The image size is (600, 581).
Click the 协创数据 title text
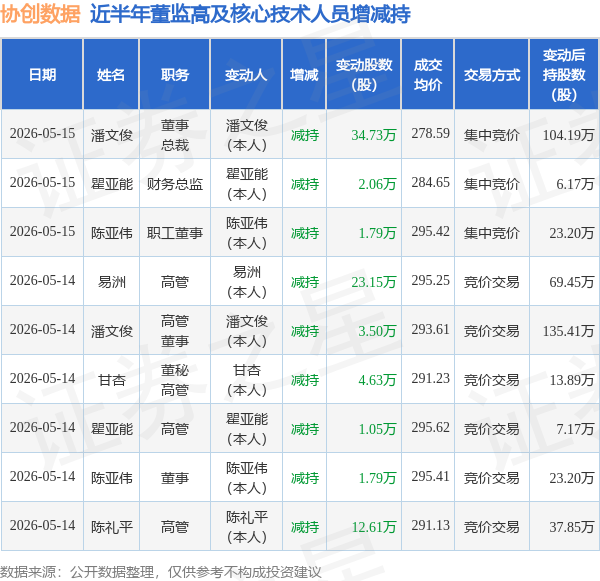coord(40,14)
